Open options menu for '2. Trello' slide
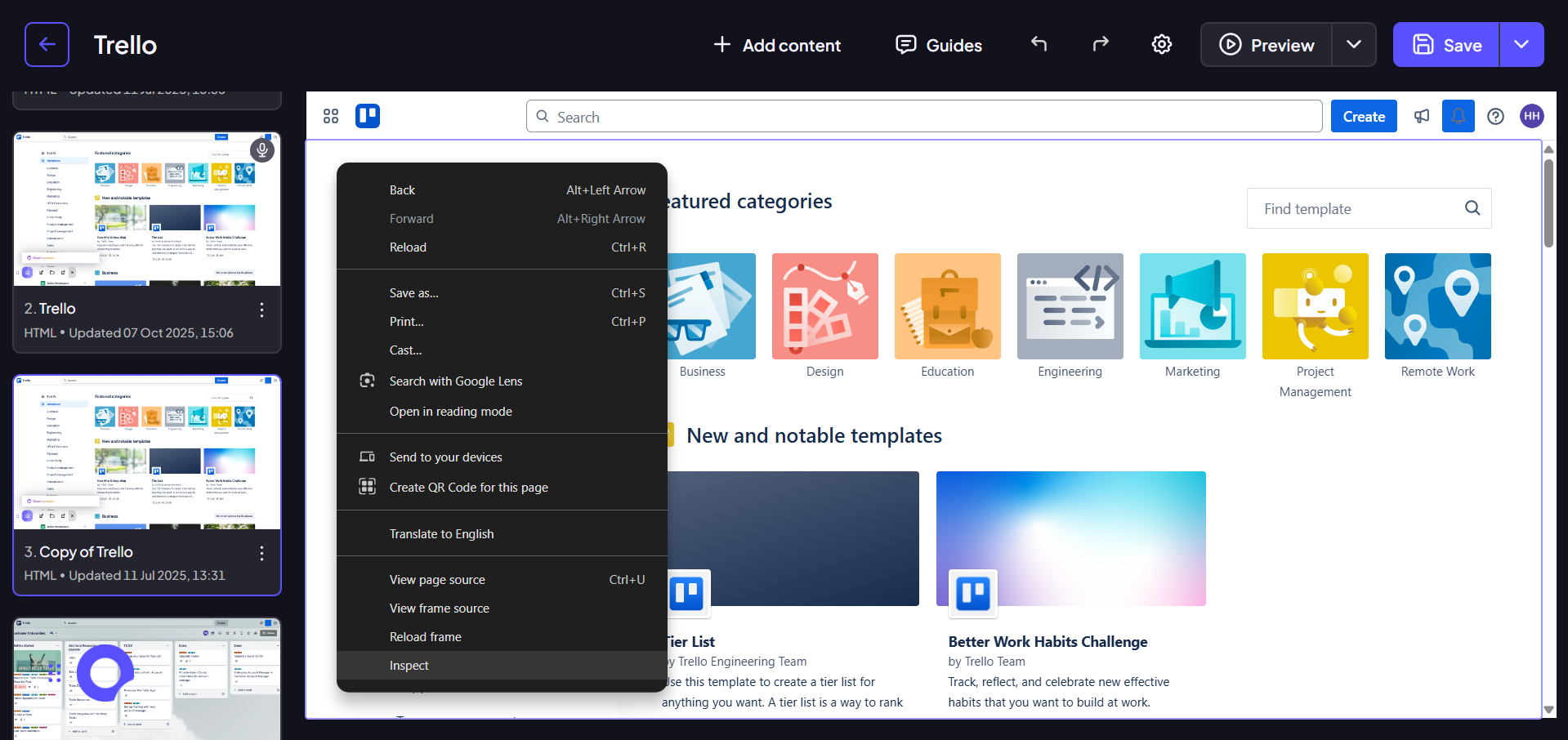Image resolution: width=1568 pixels, height=740 pixels. point(261,310)
